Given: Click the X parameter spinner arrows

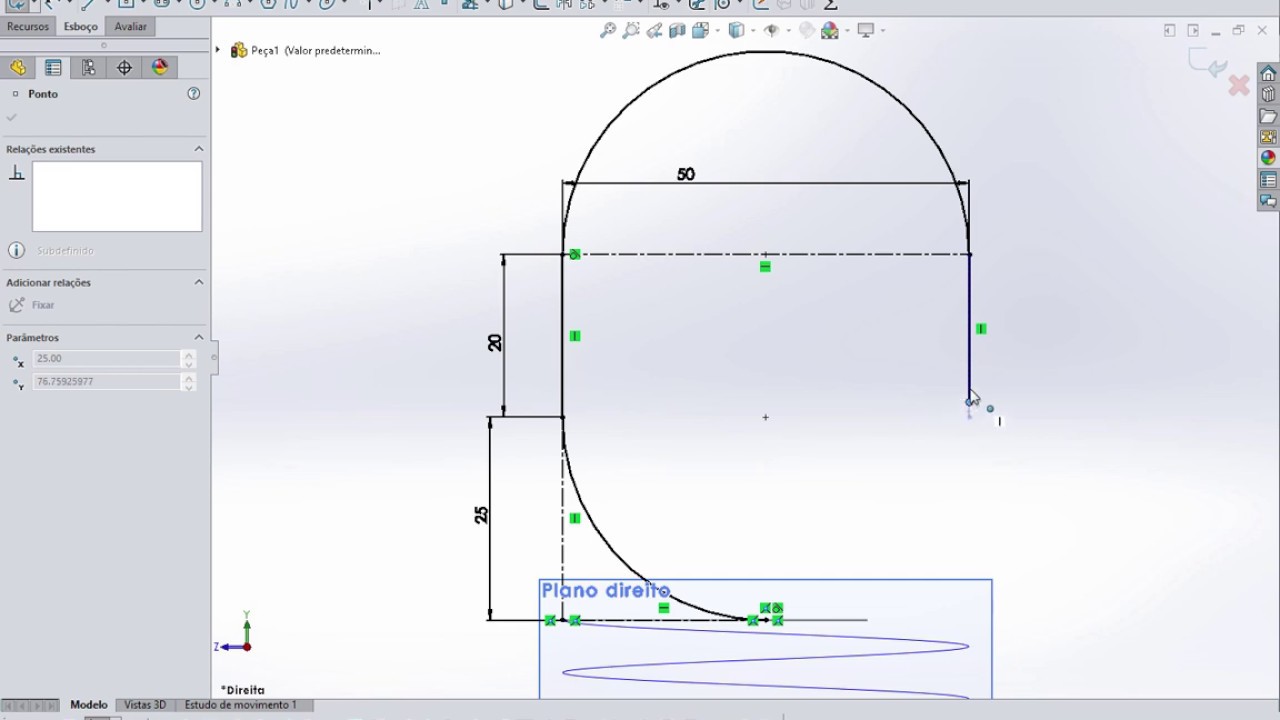Looking at the screenshot, I should [x=188, y=358].
